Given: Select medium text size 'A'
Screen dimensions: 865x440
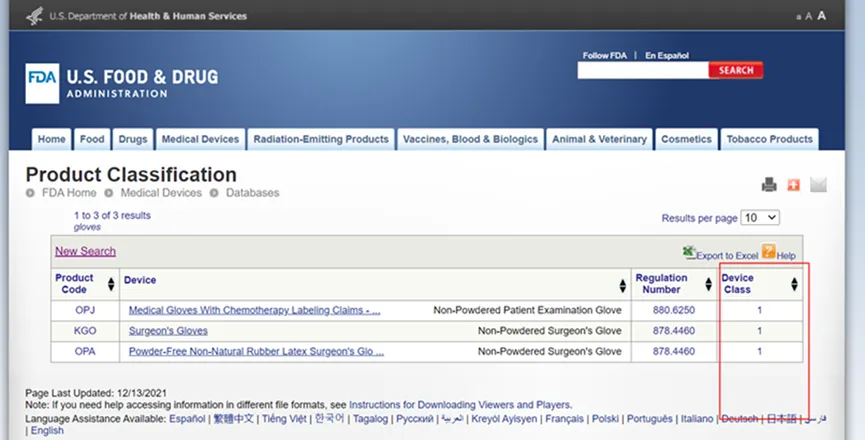Looking at the screenshot, I should point(809,17).
